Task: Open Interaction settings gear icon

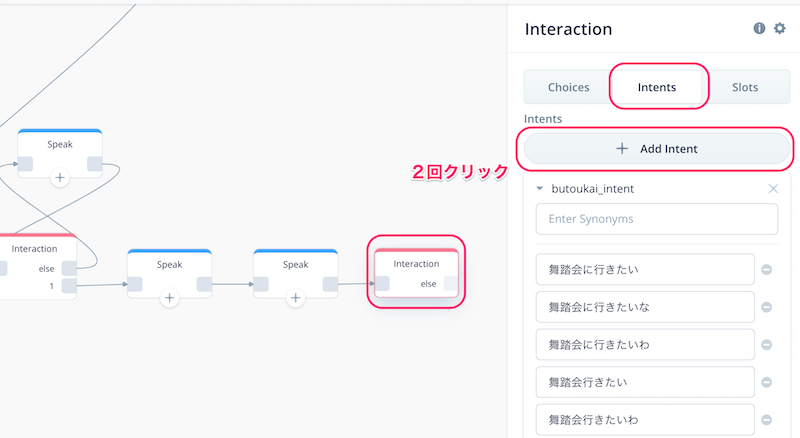Action: tap(780, 29)
